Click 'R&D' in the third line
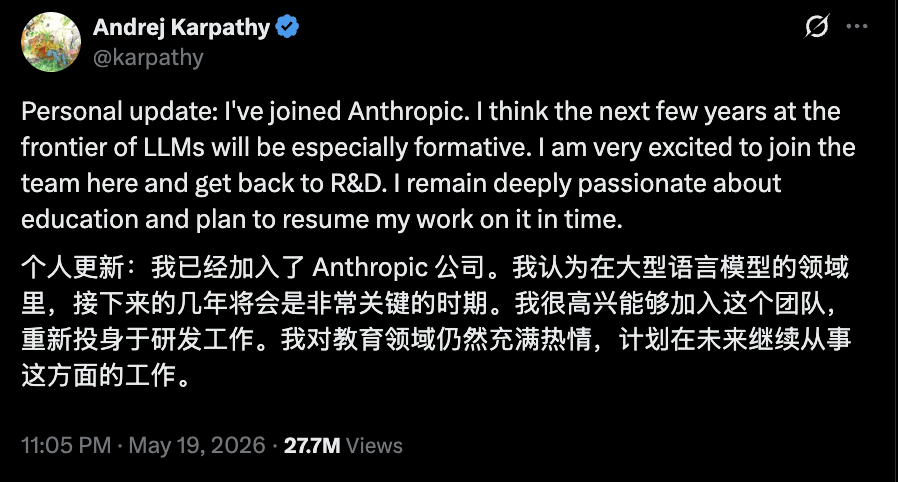This screenshot has width=898, height=482. click(356, 184)
